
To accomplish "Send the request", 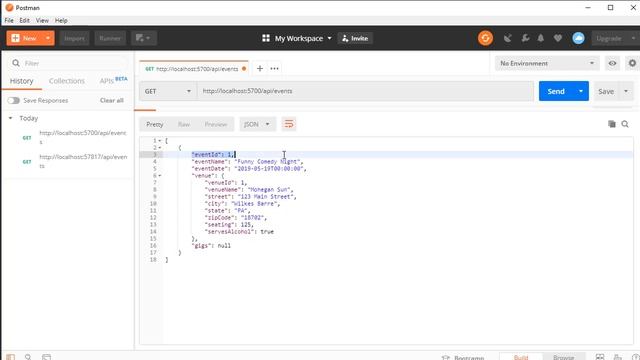I will 556,91.
